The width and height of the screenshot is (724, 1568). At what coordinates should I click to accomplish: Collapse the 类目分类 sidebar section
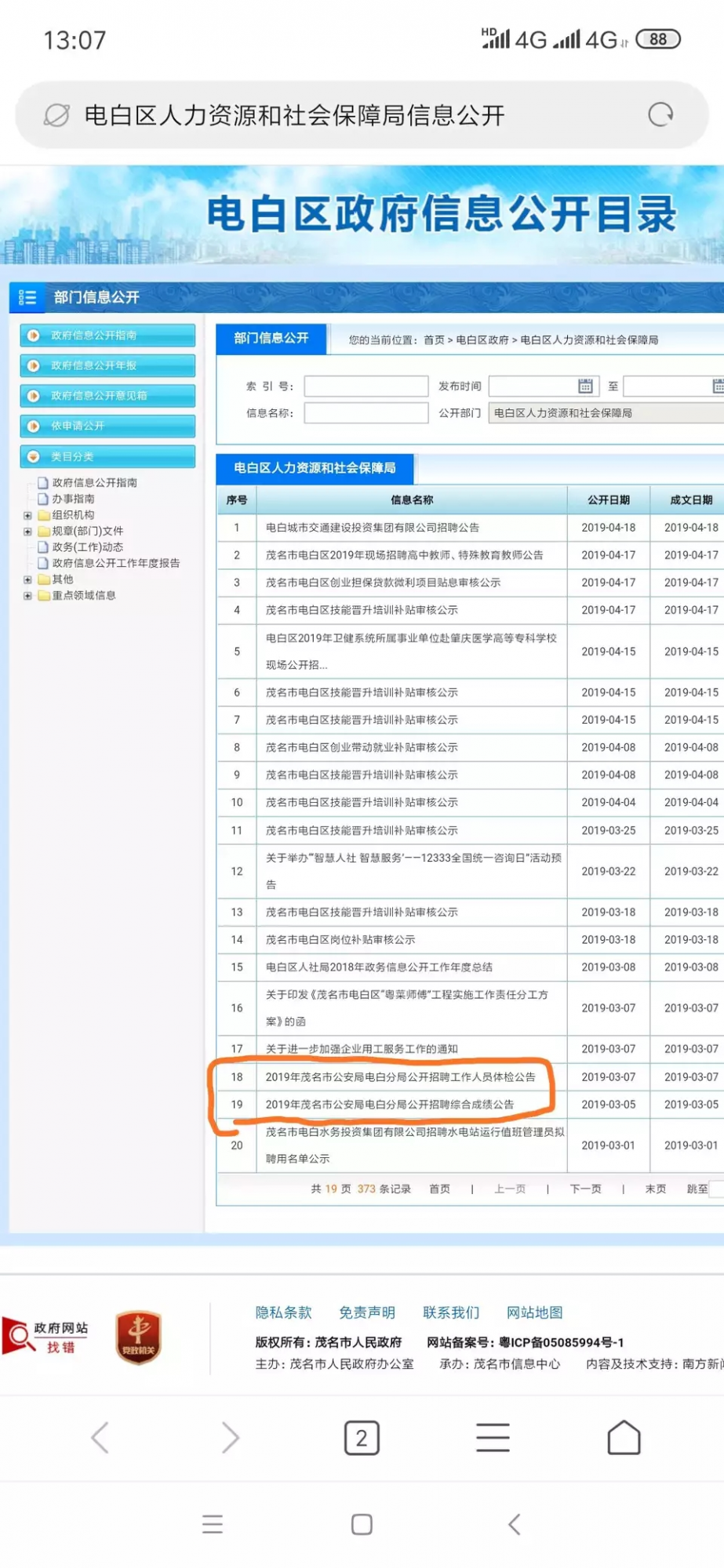click(107, 456)
